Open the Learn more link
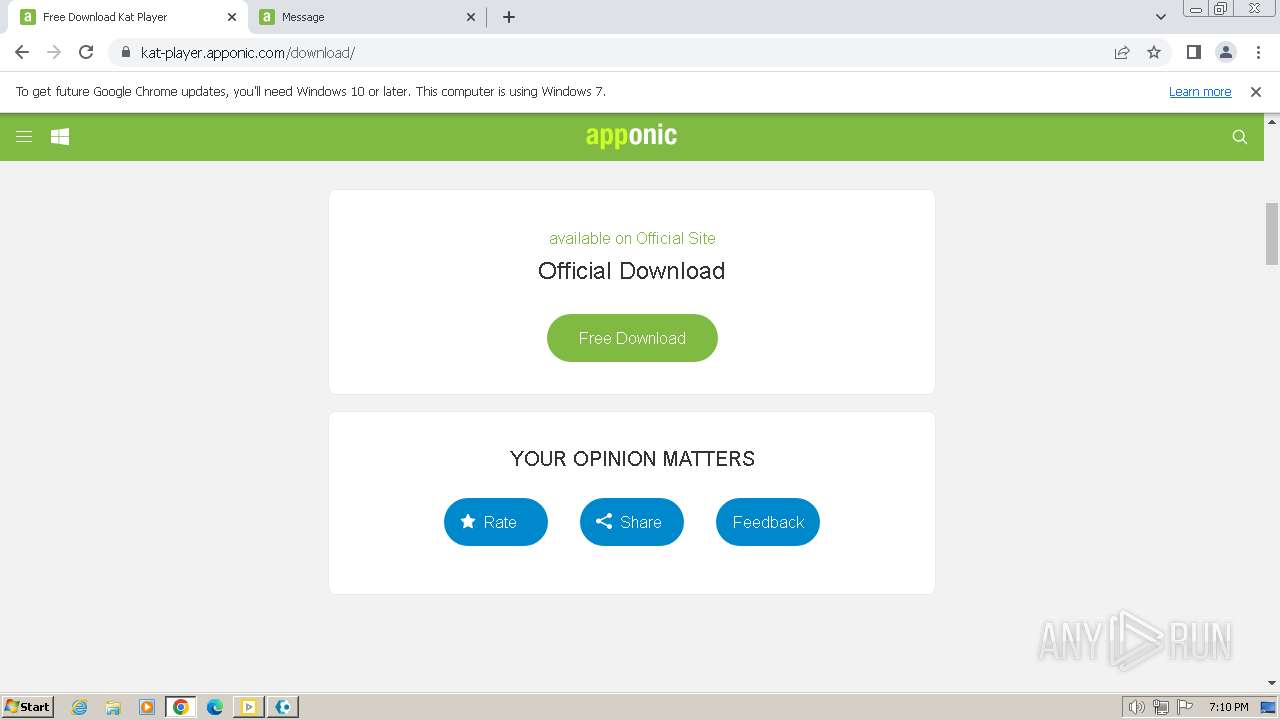This screenshot has height=720, width=1280. (x=1200, y=92)
